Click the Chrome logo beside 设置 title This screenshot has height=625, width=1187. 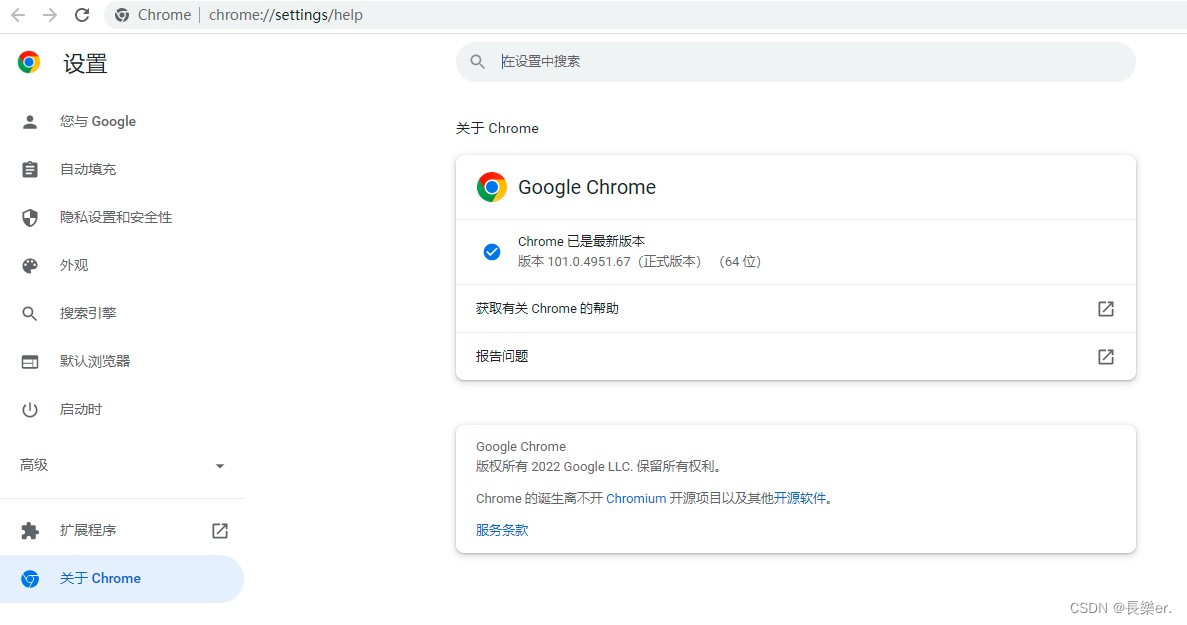[30, 62]
